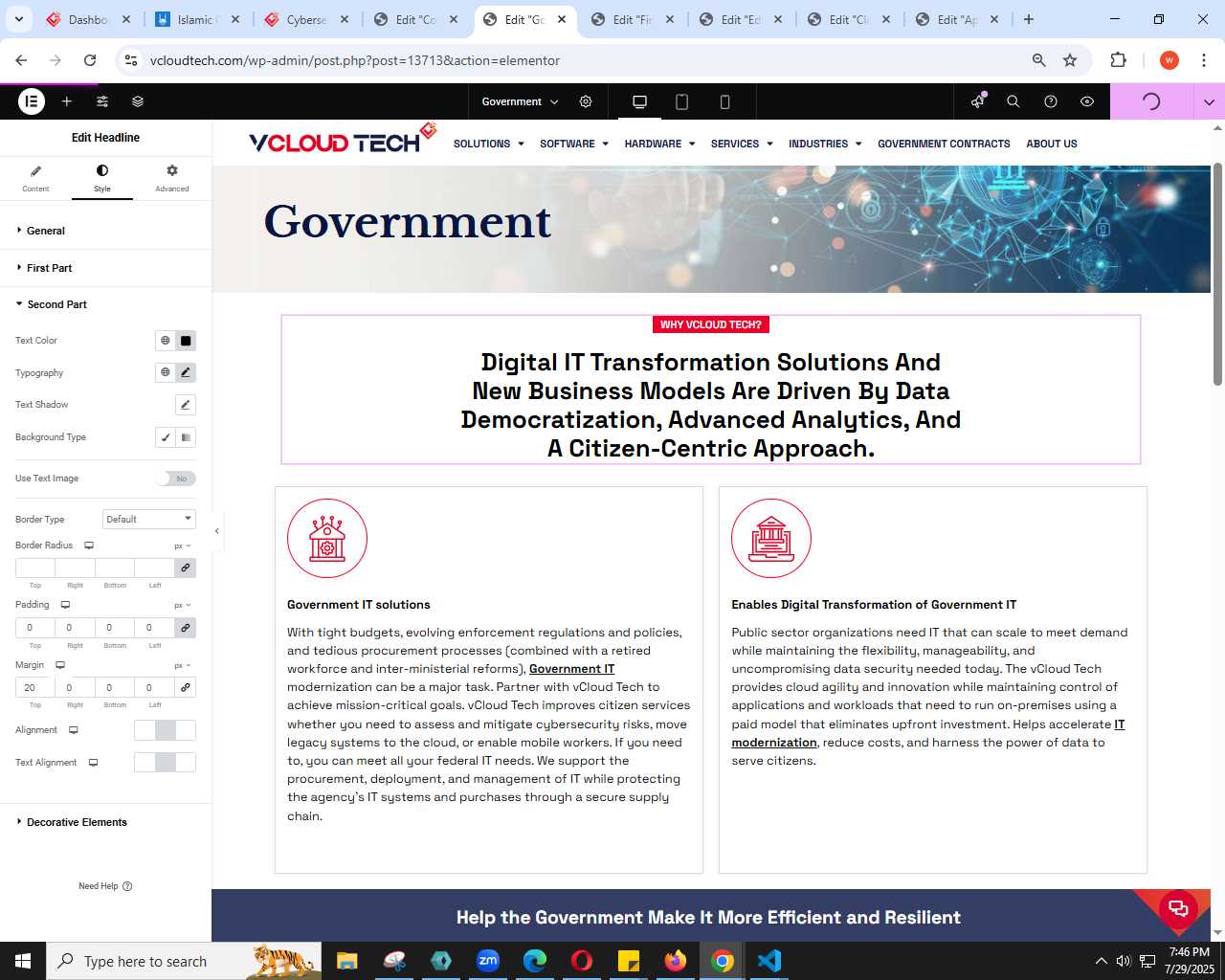This screenshot has width=1225, height=980.
Task: Open global fonts for Typography
Action: [166, 372]
